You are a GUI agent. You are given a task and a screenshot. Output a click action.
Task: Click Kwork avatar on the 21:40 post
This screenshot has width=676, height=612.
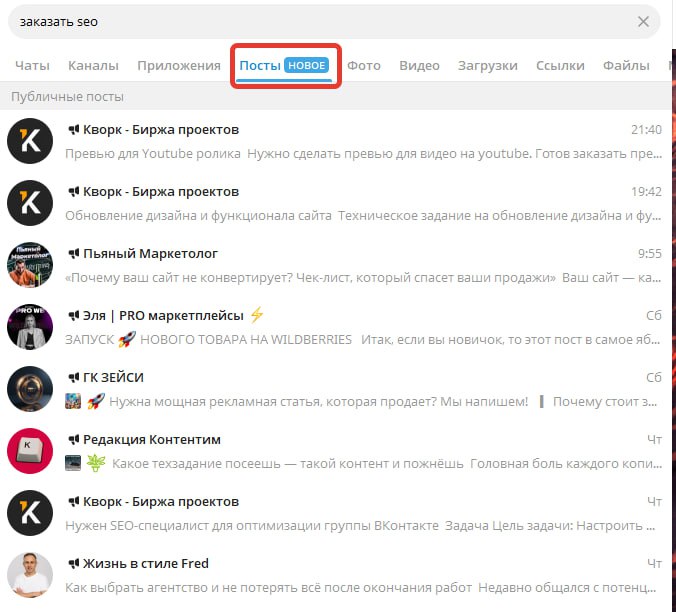(x=30, y=141)
